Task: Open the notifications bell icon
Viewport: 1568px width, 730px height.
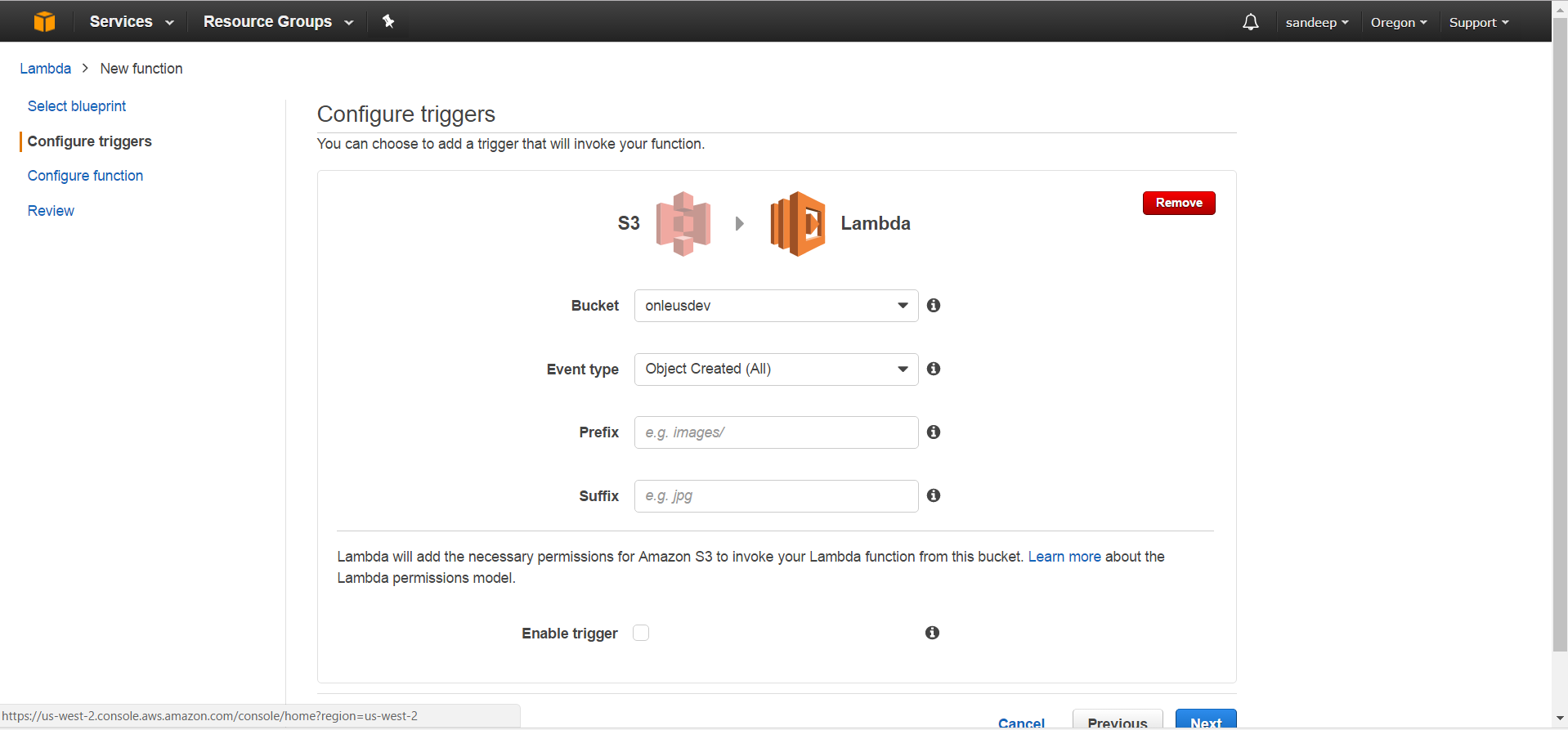Action: [x=1250, y=22]
